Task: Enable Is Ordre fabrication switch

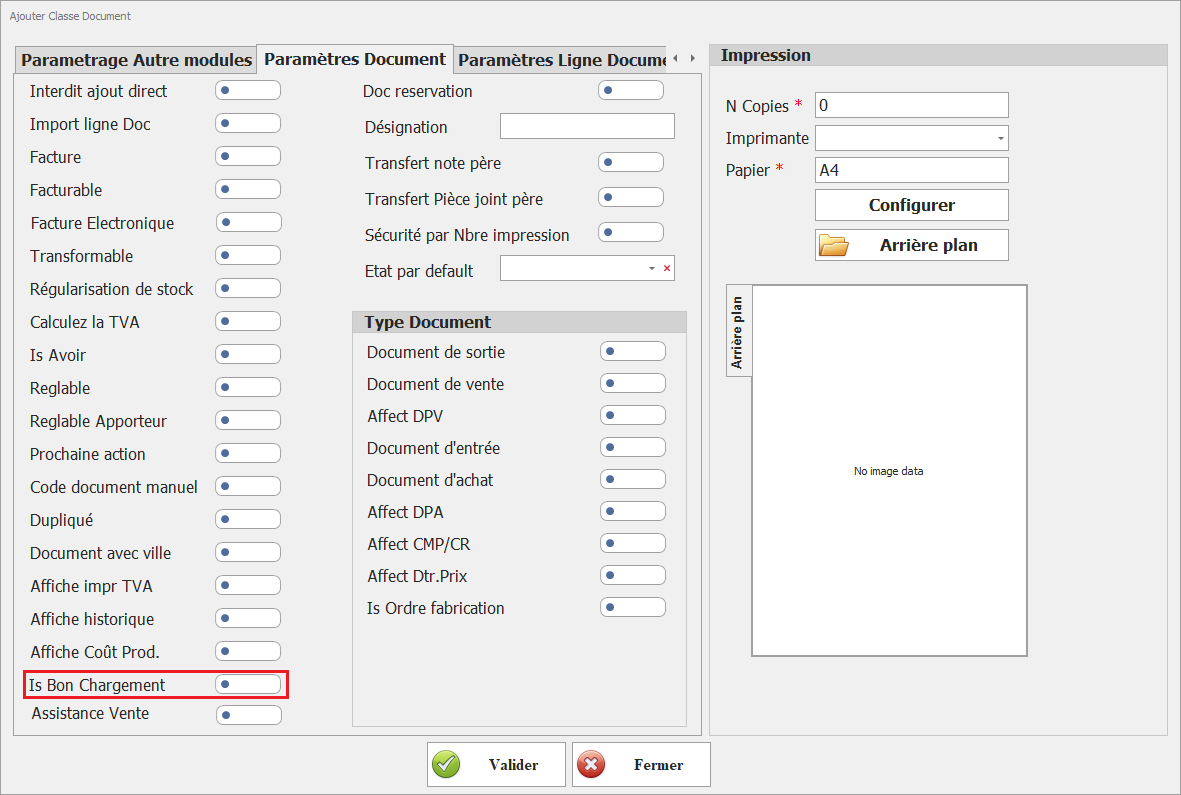Action: 633,608
